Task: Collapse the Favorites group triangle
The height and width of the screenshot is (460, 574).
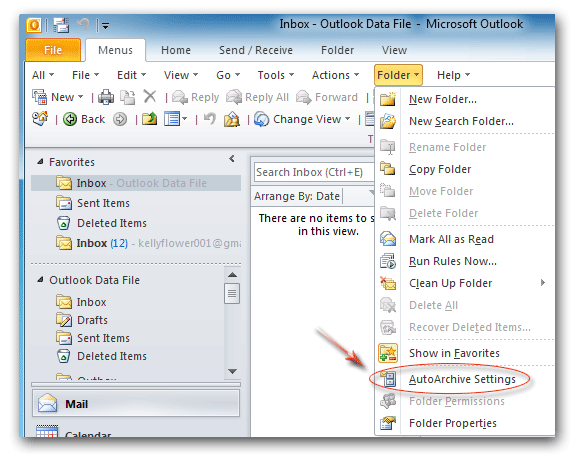Action: click(40, 161)
